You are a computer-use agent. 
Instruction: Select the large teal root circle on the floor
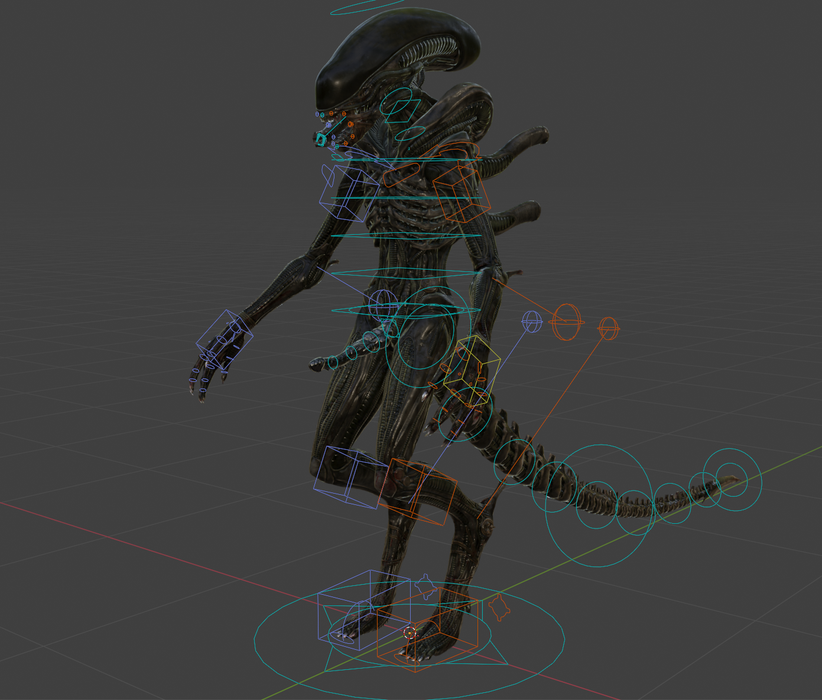click(x=409, y=640)
